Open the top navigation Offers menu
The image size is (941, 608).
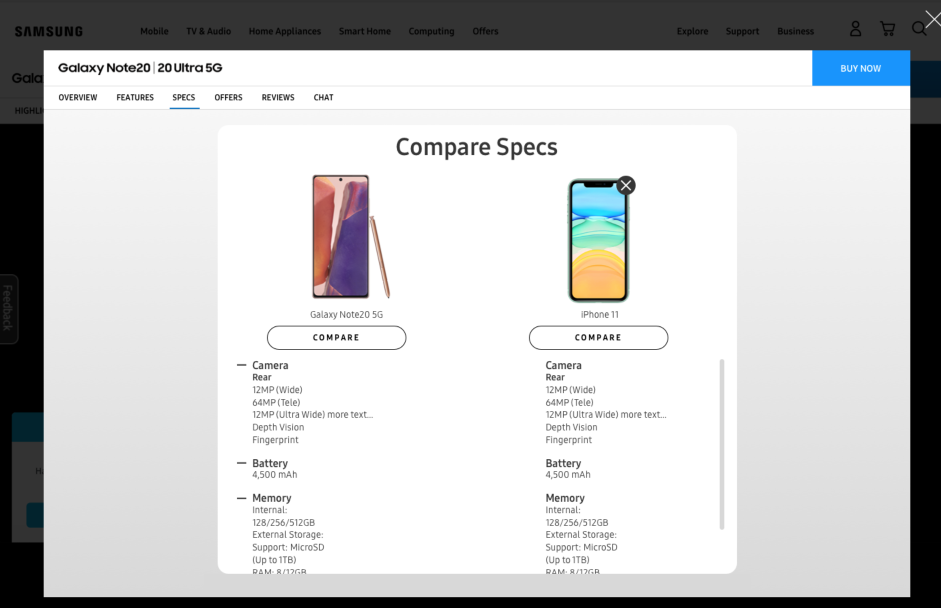click(x=485, y=31)
